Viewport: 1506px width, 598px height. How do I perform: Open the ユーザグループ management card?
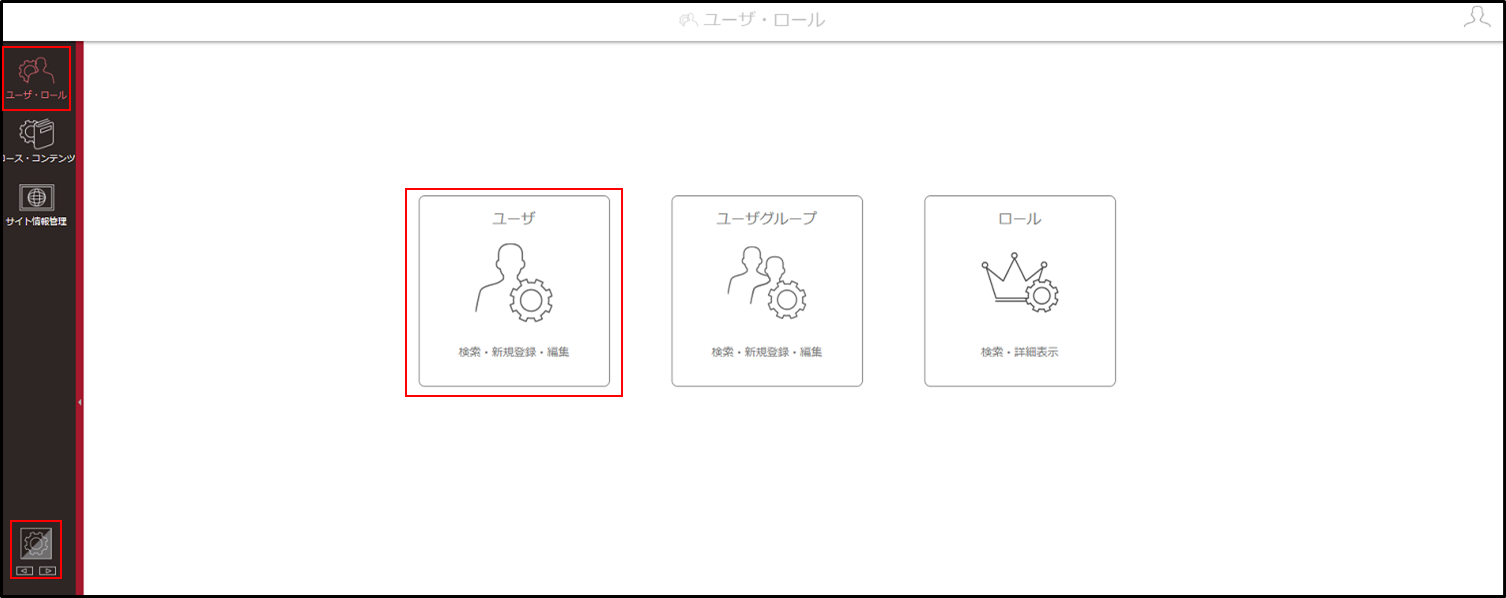click(x=767, y=291)
